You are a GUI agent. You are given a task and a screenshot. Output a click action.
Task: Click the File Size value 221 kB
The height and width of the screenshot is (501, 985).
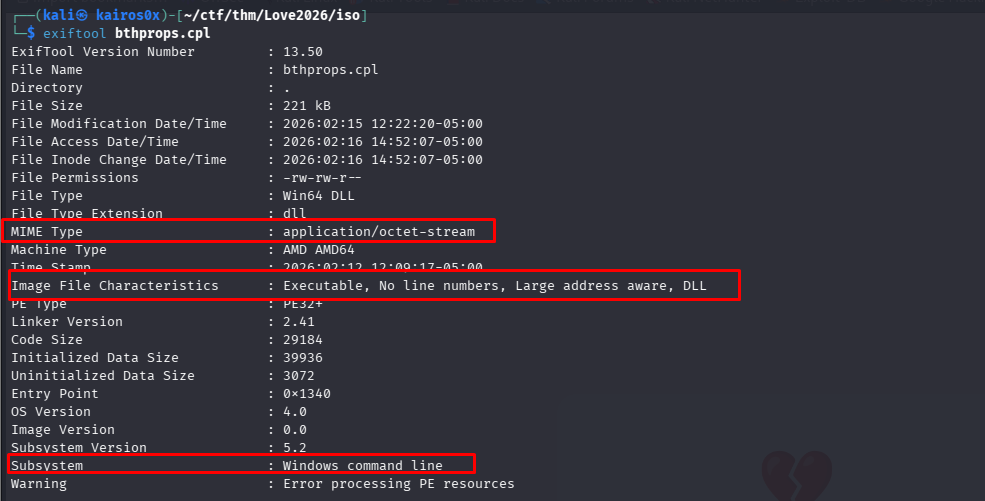(307, 106)
